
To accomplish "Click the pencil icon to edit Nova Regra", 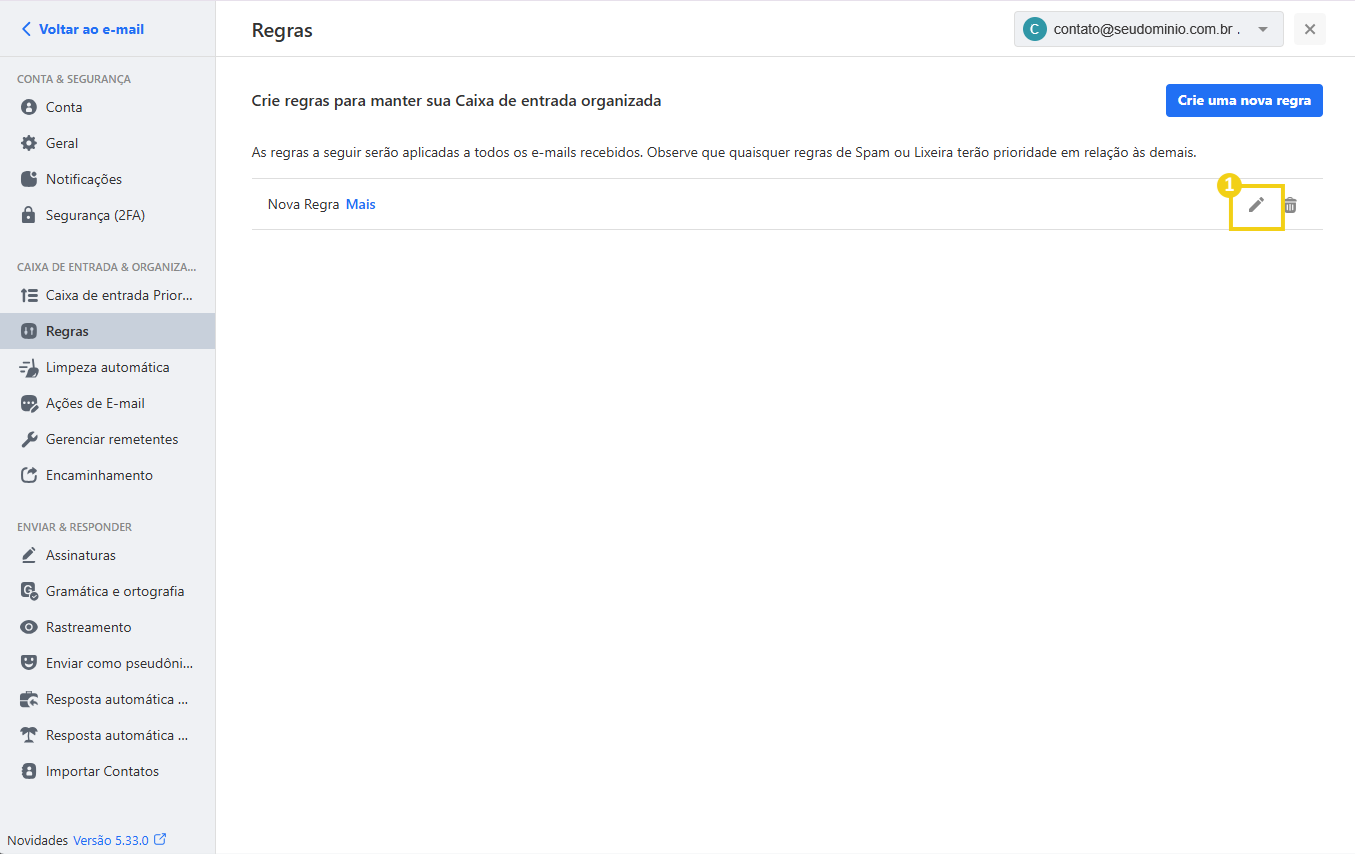I will click(1256, 205).
